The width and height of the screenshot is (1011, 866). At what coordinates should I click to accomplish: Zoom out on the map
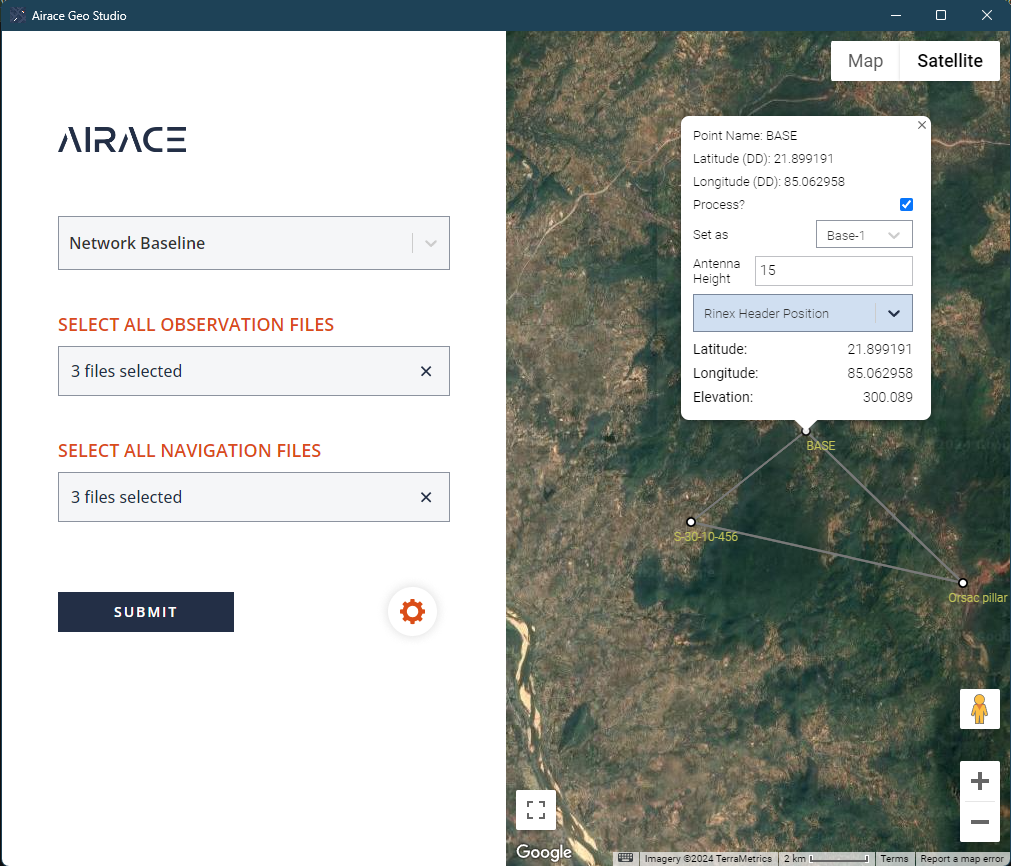click(x=979, y=822)
